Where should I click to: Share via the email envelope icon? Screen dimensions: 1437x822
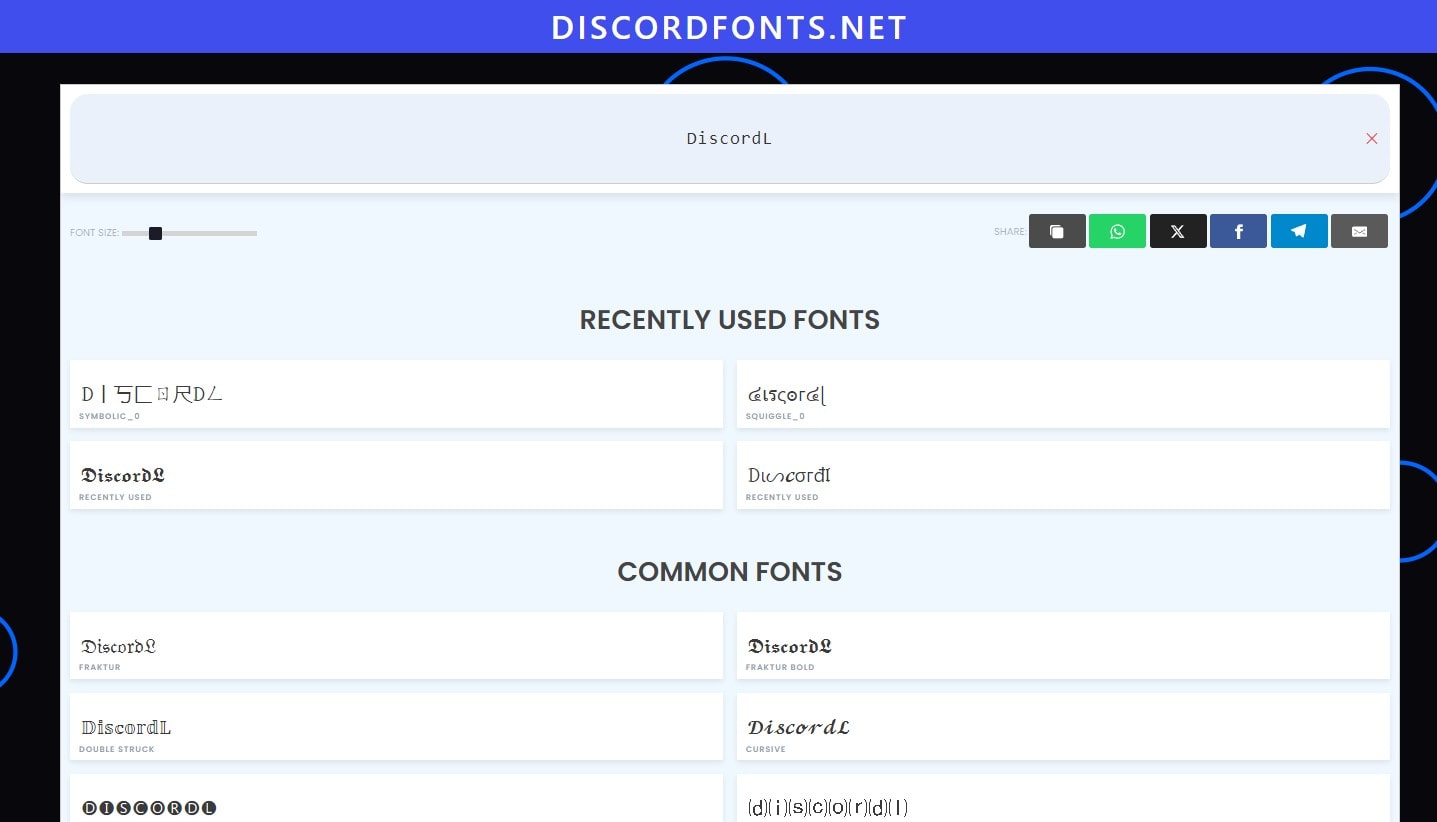[1359, 231]
